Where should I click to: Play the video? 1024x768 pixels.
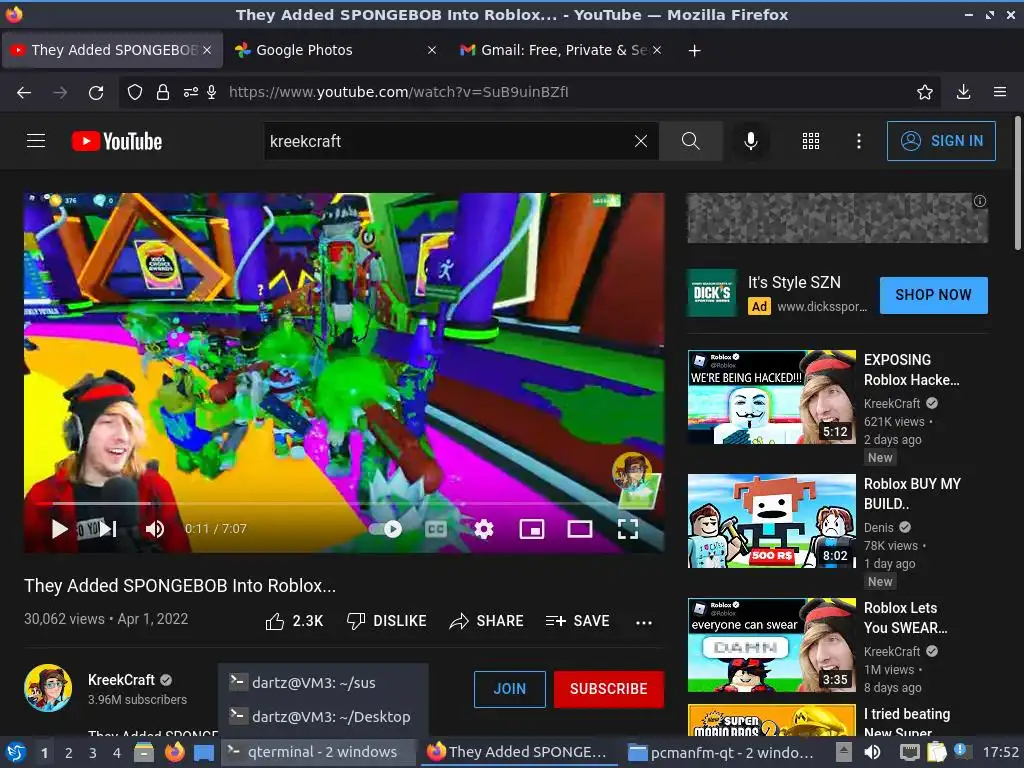click(x=59, y=529)
